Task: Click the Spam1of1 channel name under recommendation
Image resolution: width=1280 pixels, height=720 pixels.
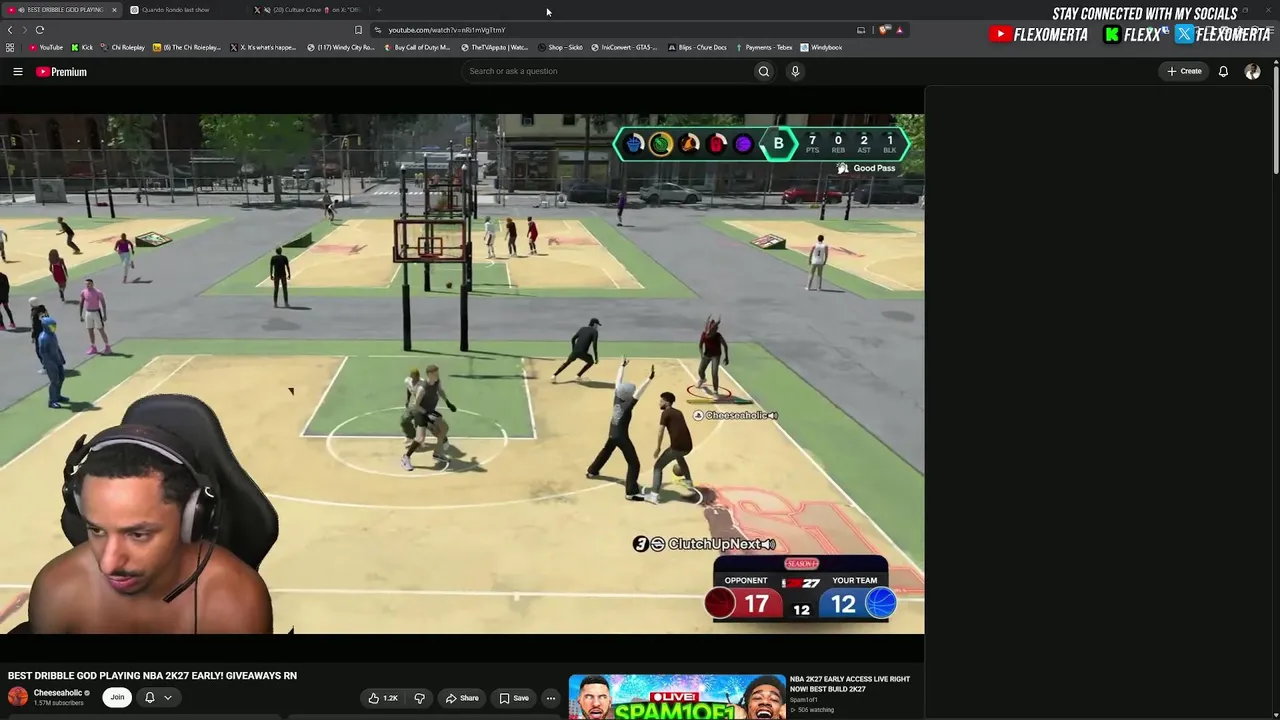Action: pyautogui.click(x=803, y=699)
